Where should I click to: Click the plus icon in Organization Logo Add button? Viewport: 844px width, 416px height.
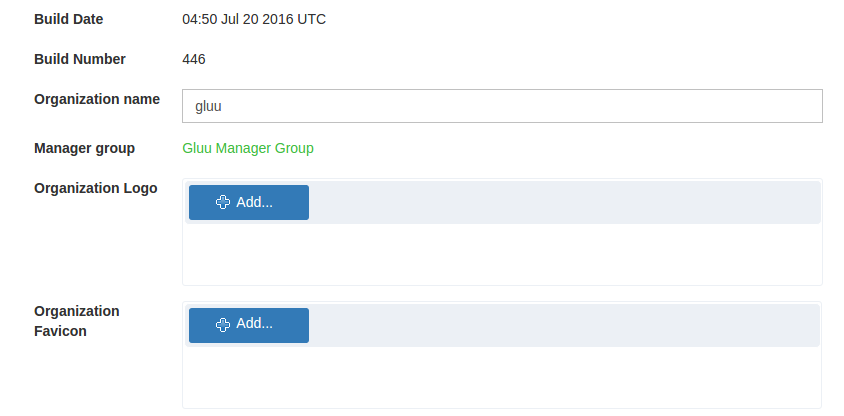pos(223,202)
